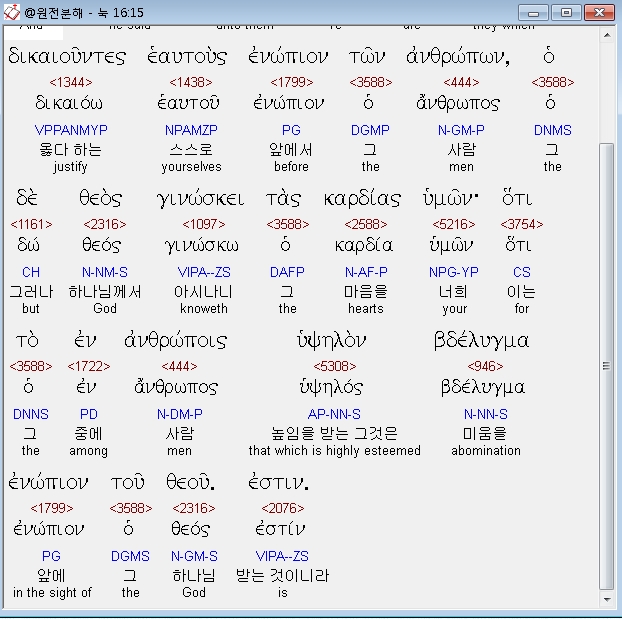Click the English gloss 'before'

pos(291,167)
